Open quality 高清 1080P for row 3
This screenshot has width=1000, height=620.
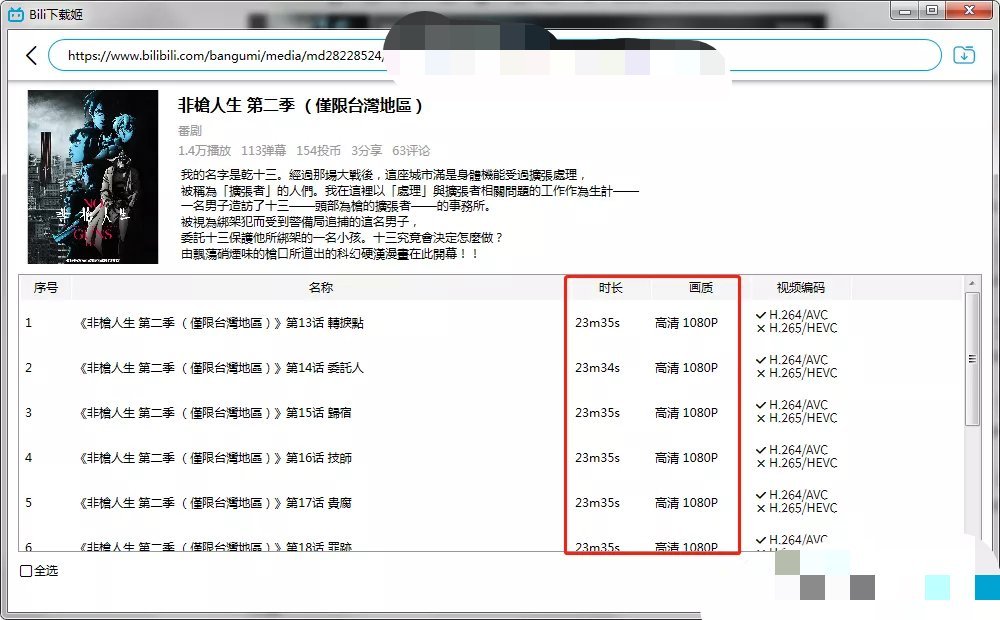[x=686, y=413]
